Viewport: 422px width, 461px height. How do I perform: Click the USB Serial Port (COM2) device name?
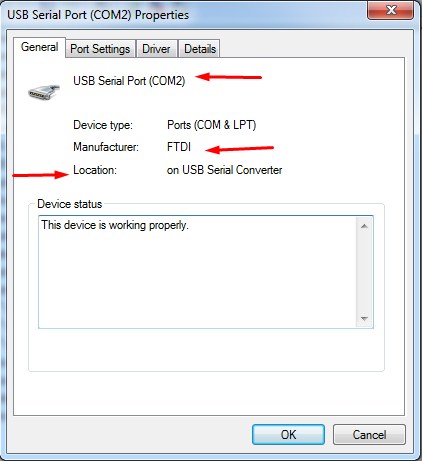pyautogui.click(x=129, y=81)
